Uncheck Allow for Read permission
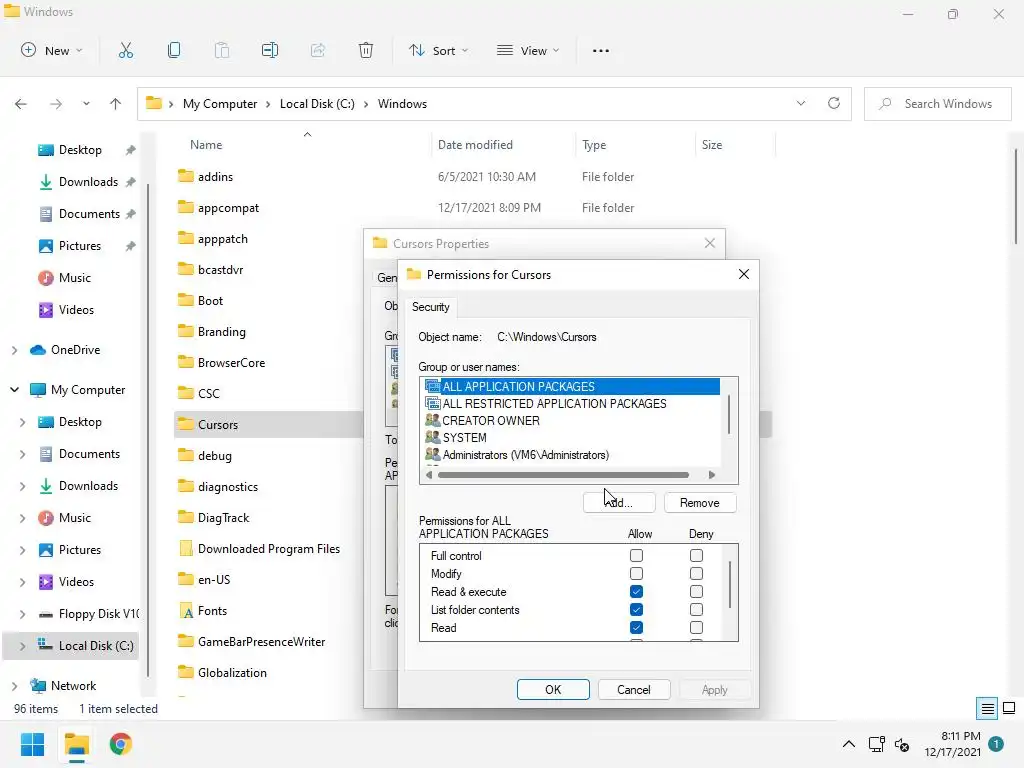Viewport: 1024px width, 768px height. tap(636, 628)
